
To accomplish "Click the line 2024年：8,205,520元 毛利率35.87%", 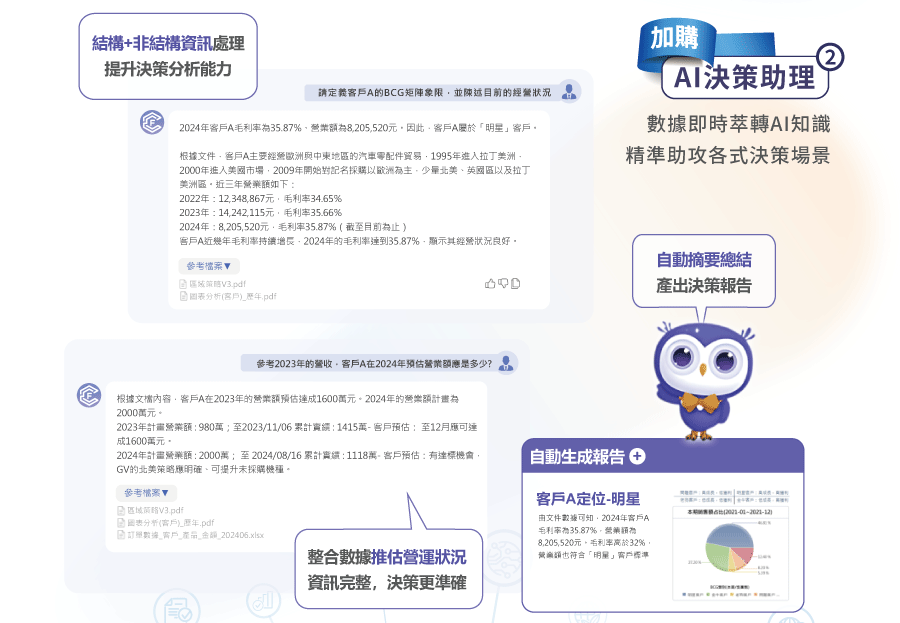I will (293, 227).
